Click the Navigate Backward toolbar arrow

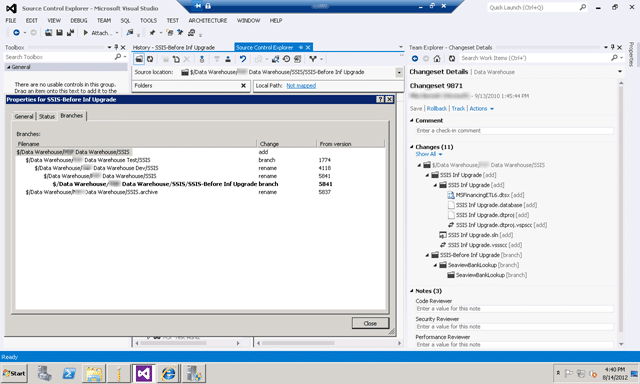tap(16, 33)
